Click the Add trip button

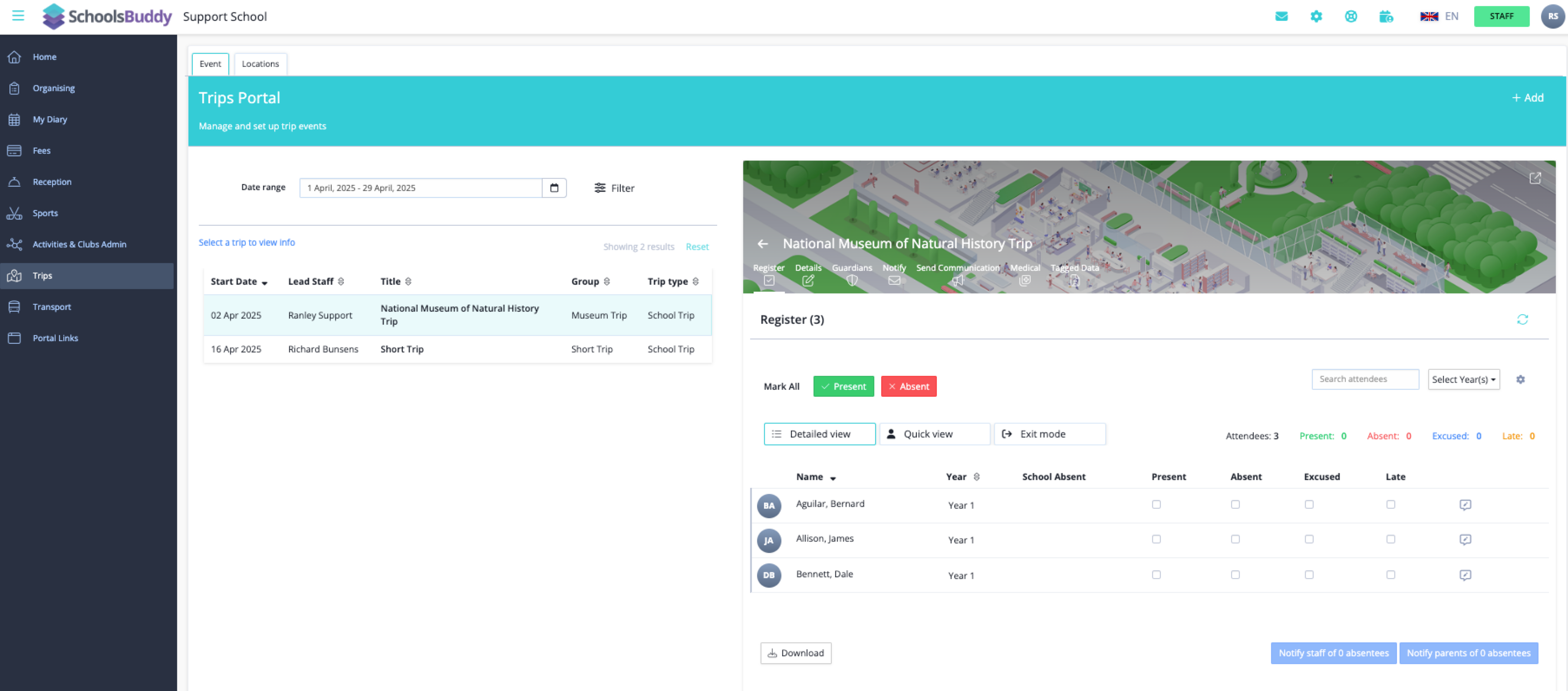coord(1528,97)
